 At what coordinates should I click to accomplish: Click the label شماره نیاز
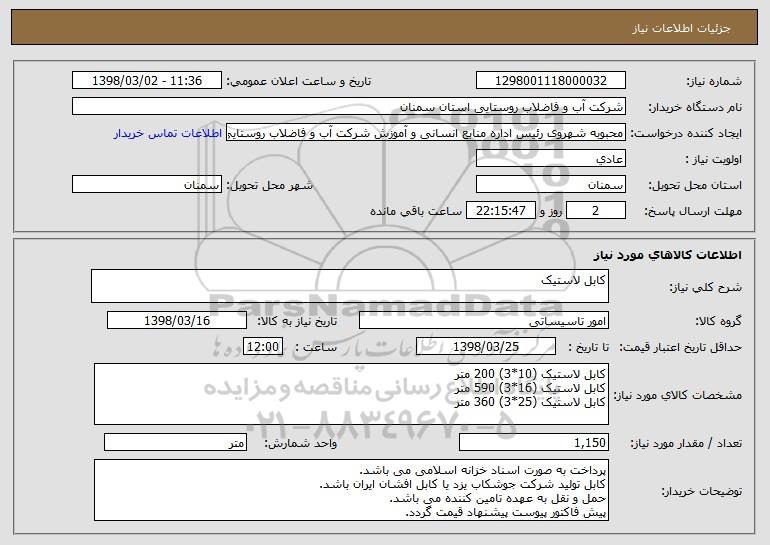pos(716,82)
